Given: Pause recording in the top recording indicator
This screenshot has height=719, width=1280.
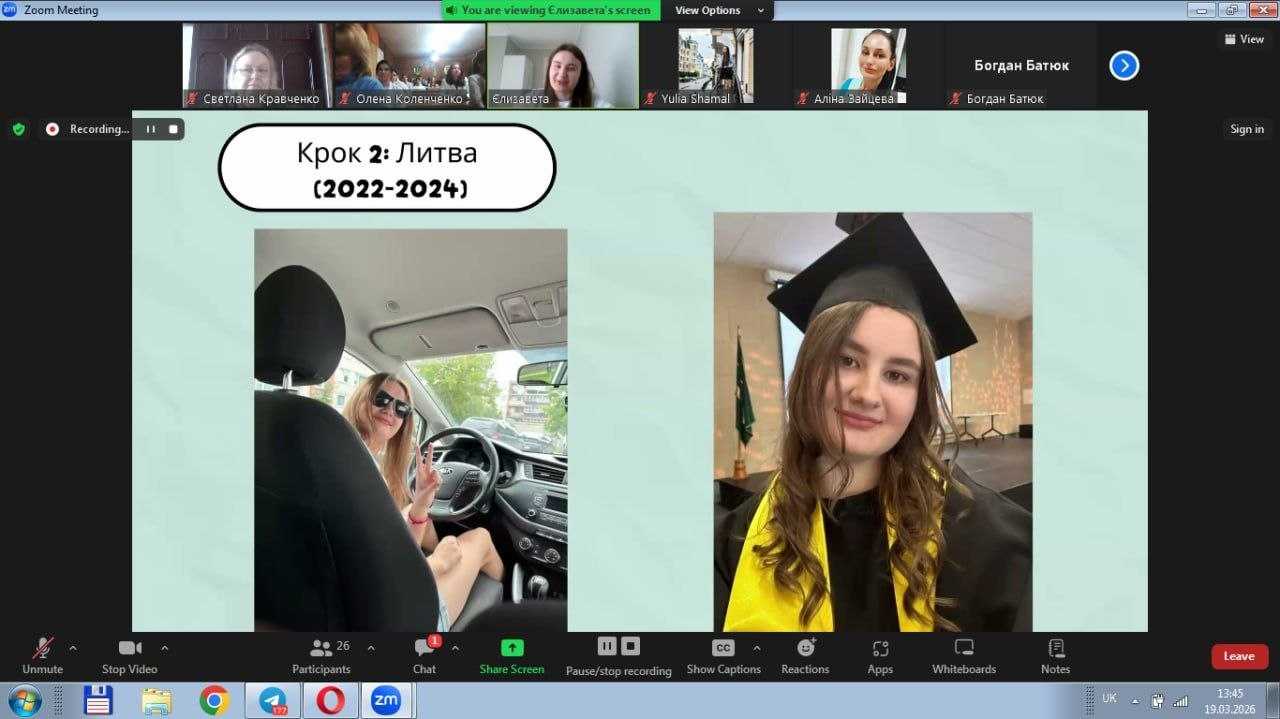Looking at the screenshot, I should click(151, 129).
